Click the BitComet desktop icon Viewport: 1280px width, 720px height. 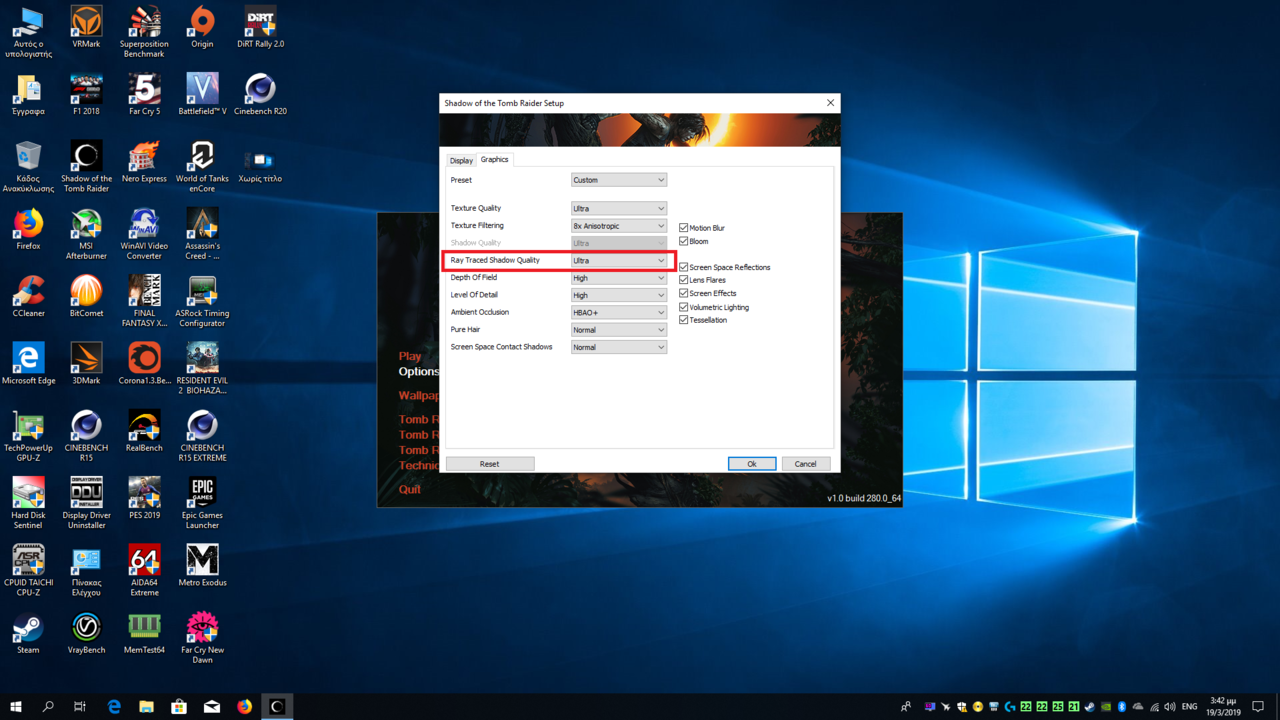tap(86, 297)
